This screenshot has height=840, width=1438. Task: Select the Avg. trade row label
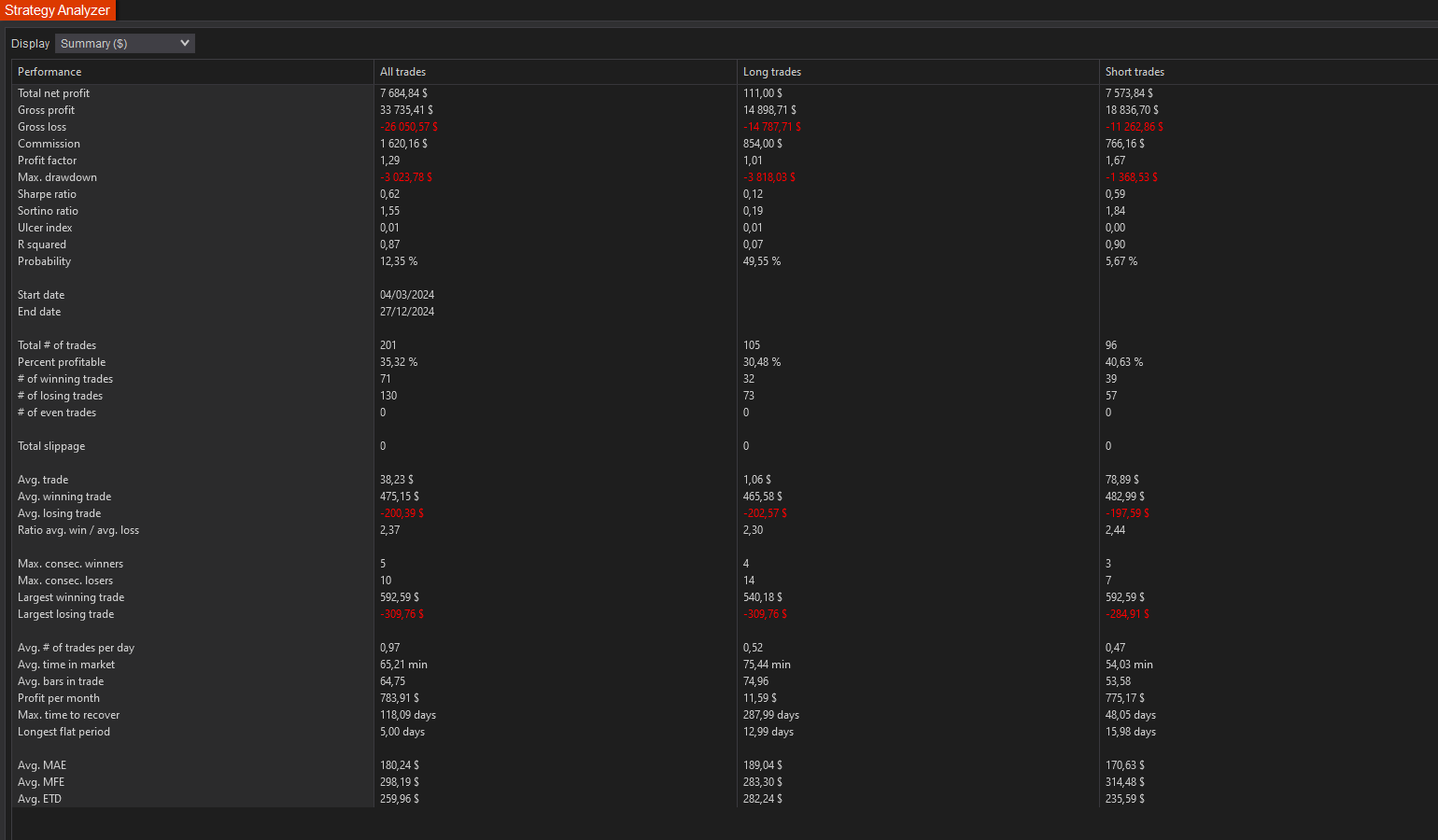point(43,480)
